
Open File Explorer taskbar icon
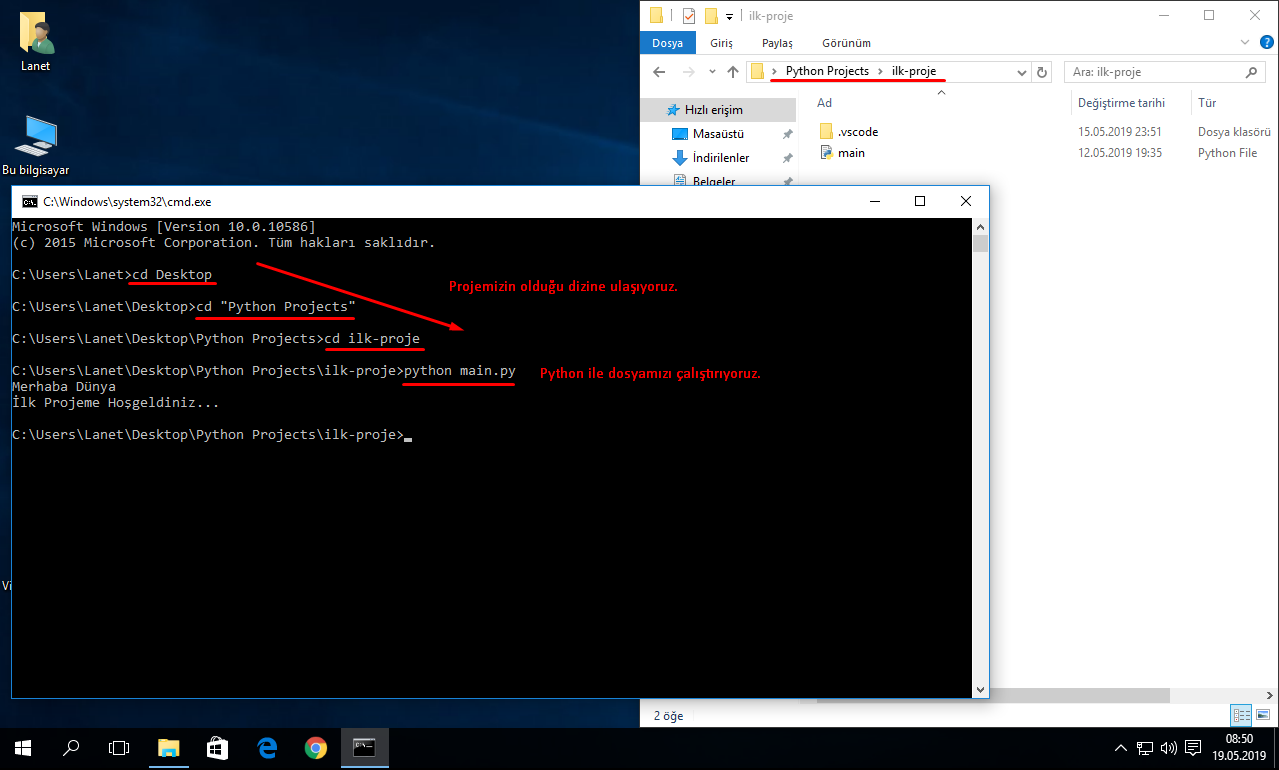[x=169, y=748]
